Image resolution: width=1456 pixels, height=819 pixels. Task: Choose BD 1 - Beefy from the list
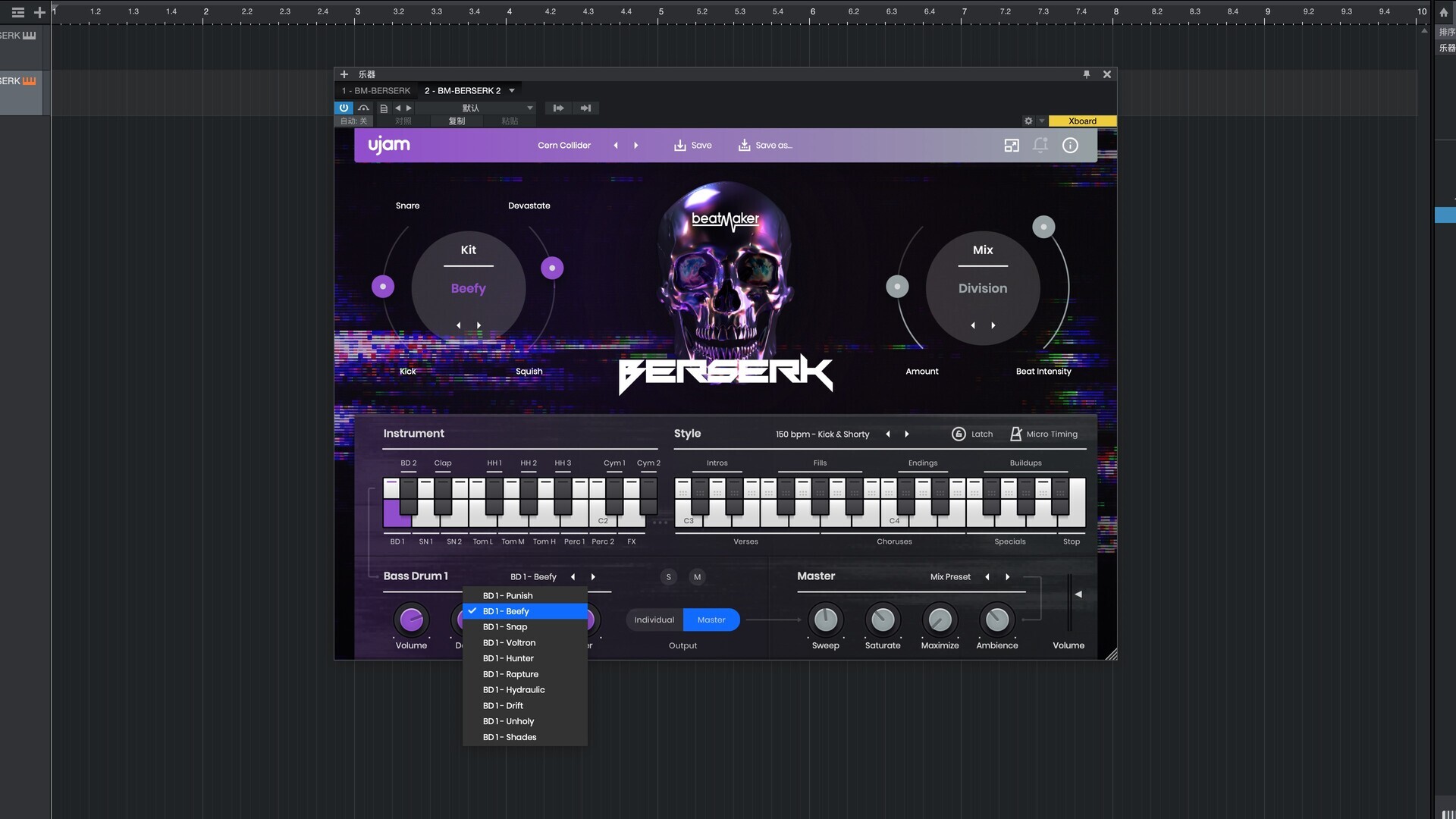click(525, 611)
